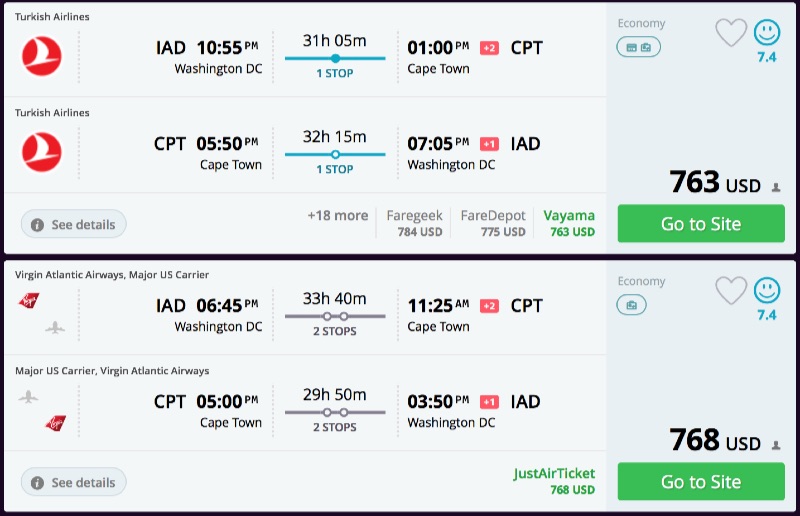Favorite the Virgin Atlantic 768 USD flight
Screen dimensions: 800x516
(731, 291)
